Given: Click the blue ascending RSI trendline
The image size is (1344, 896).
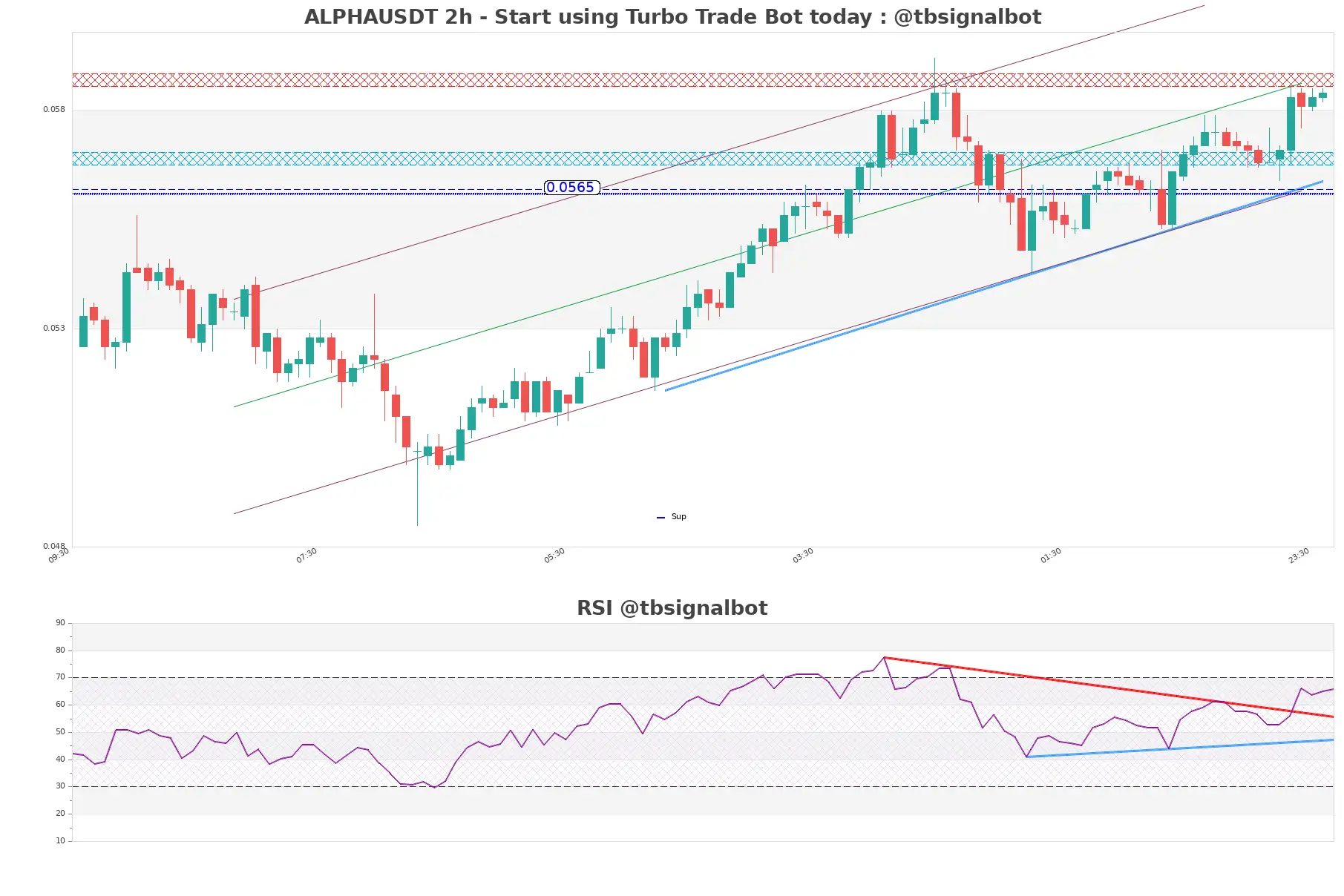Looking at the screenshot, I should (1180, 748).
